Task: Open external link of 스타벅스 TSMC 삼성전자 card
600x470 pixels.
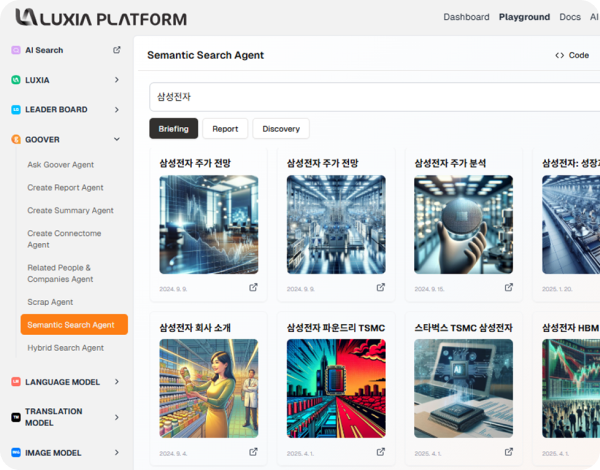Action: click(x=509, y=452)
